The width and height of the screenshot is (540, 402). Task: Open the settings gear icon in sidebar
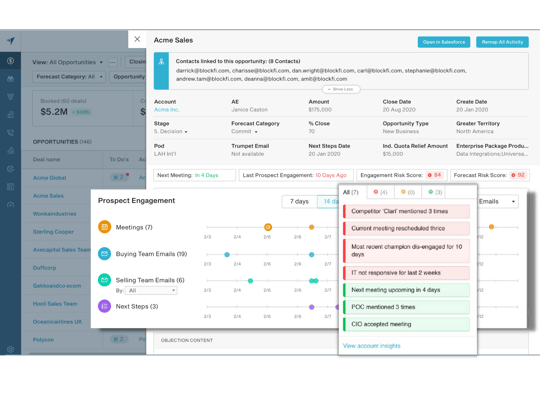click(x=10, y=349)
